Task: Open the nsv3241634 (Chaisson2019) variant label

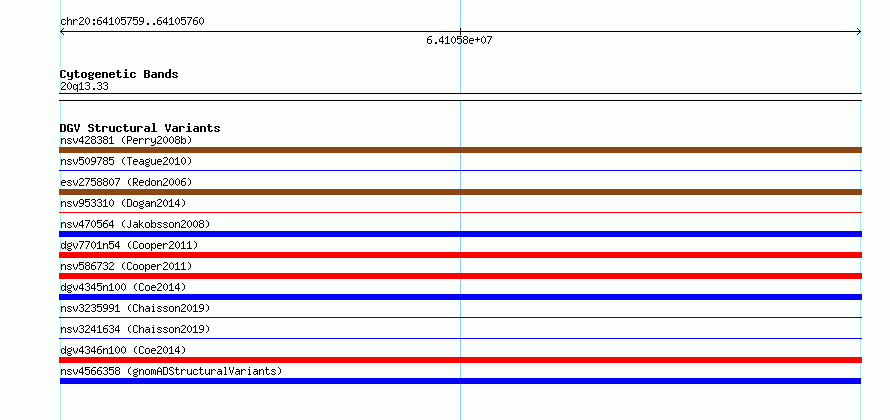Action: (x=135, y=329)
